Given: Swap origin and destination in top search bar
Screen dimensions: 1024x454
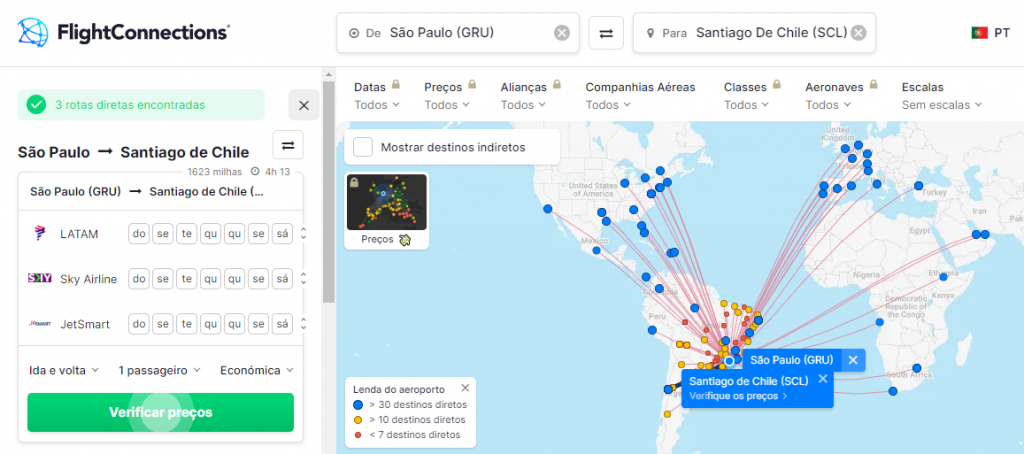Looking at the screenshot, I should click(x=606, y=33).
